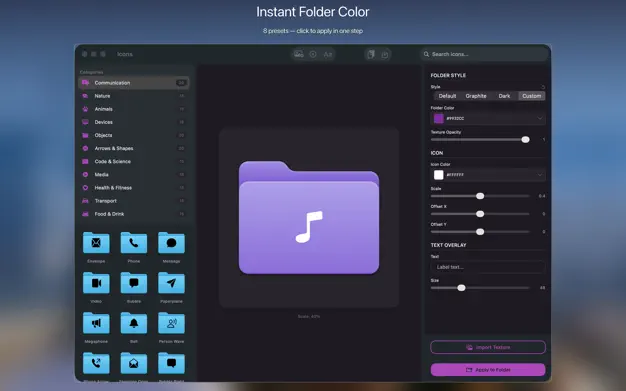Select the Phone folder icon

tap(134, 242)
